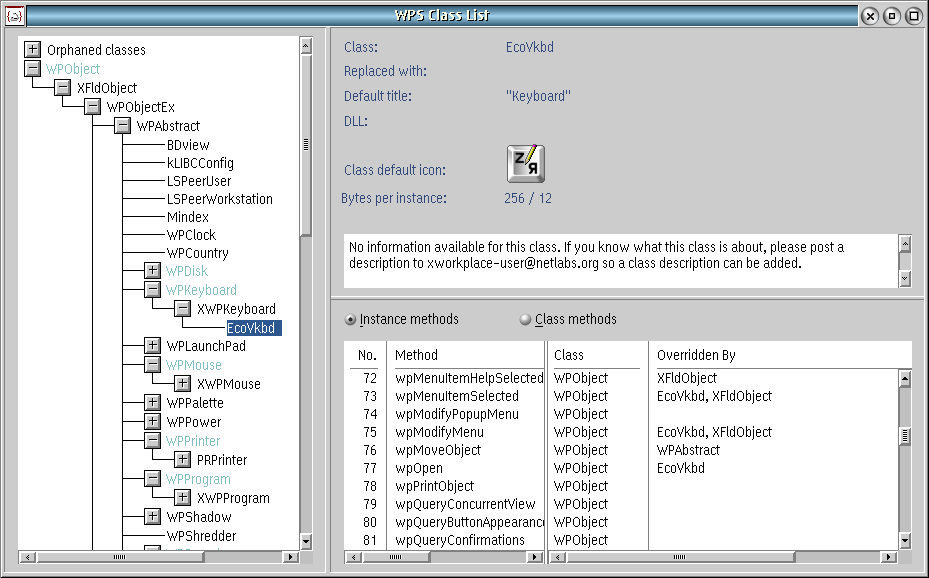Click the Keyboard class default icon

tap(526, 163)
